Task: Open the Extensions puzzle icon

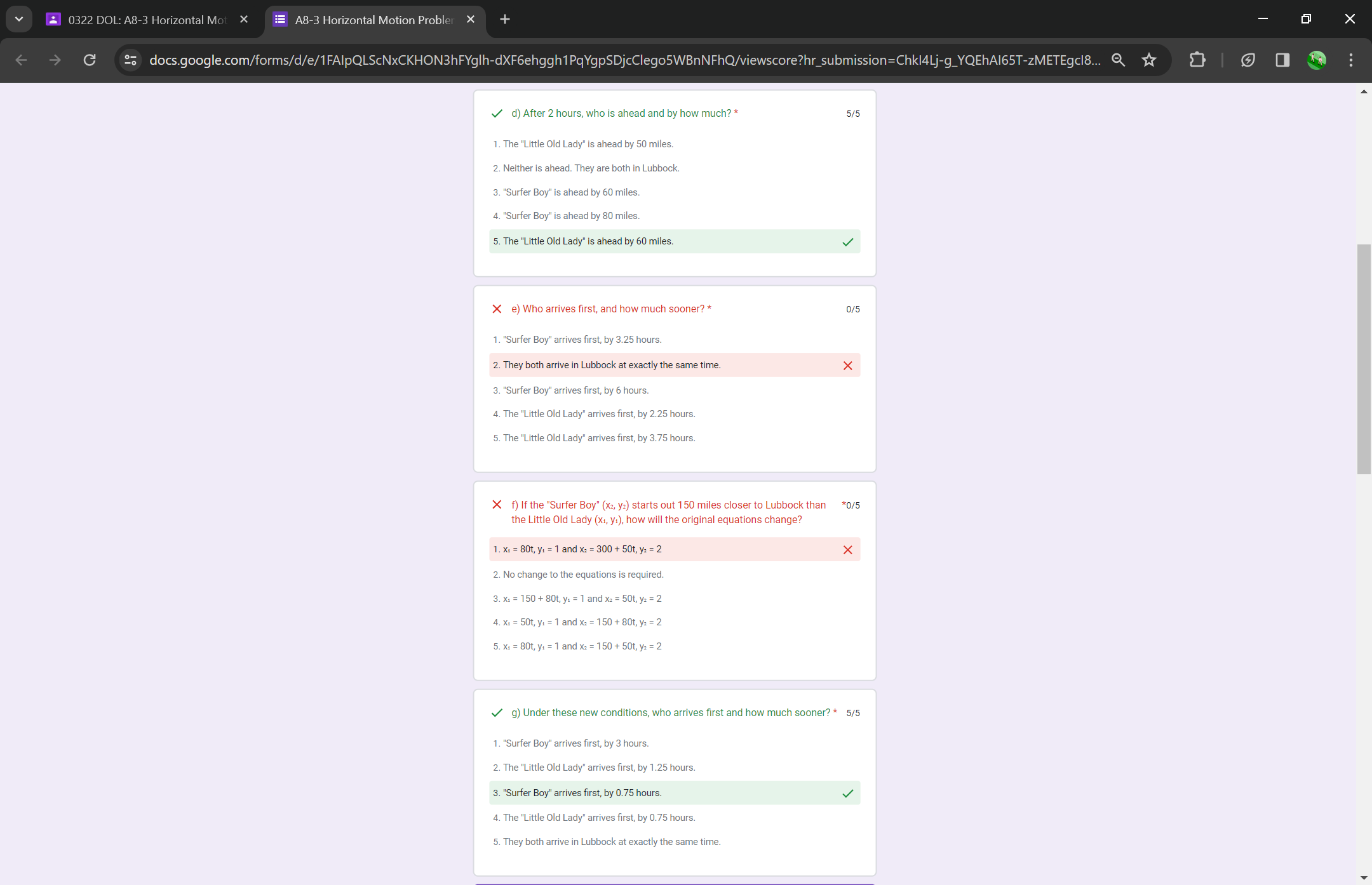Action: pos(1197,60)
